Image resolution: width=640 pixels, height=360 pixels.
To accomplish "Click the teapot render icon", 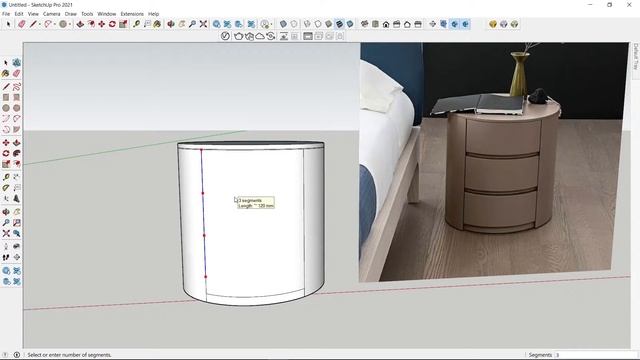I will point(238,36).
